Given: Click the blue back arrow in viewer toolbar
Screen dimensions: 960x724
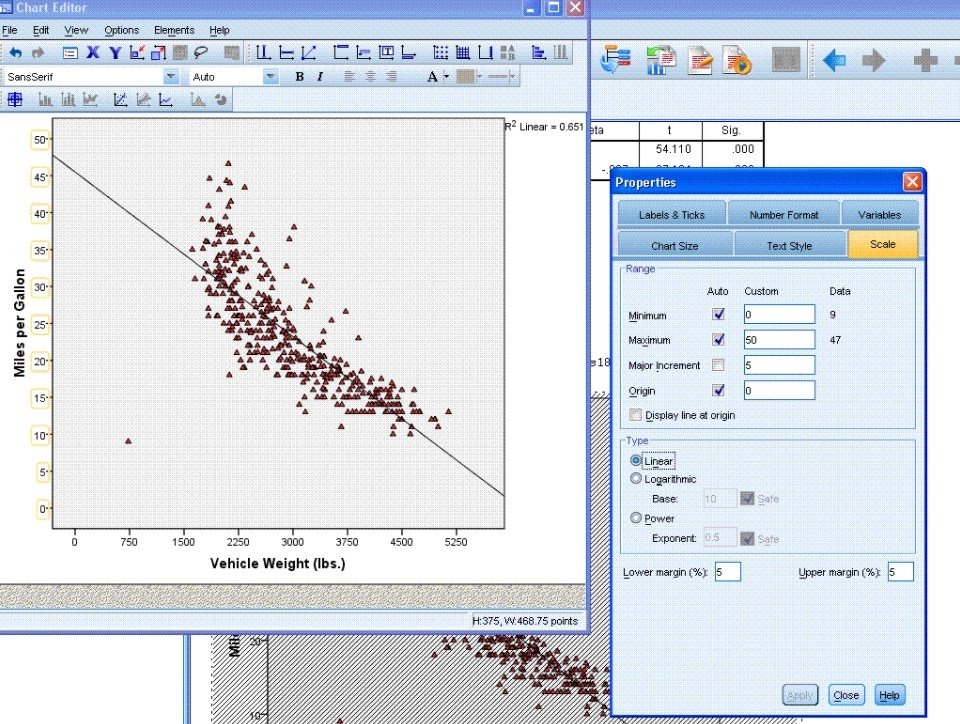Looking at the screenshot, I should pyautogui.click(x=834, y=61).
